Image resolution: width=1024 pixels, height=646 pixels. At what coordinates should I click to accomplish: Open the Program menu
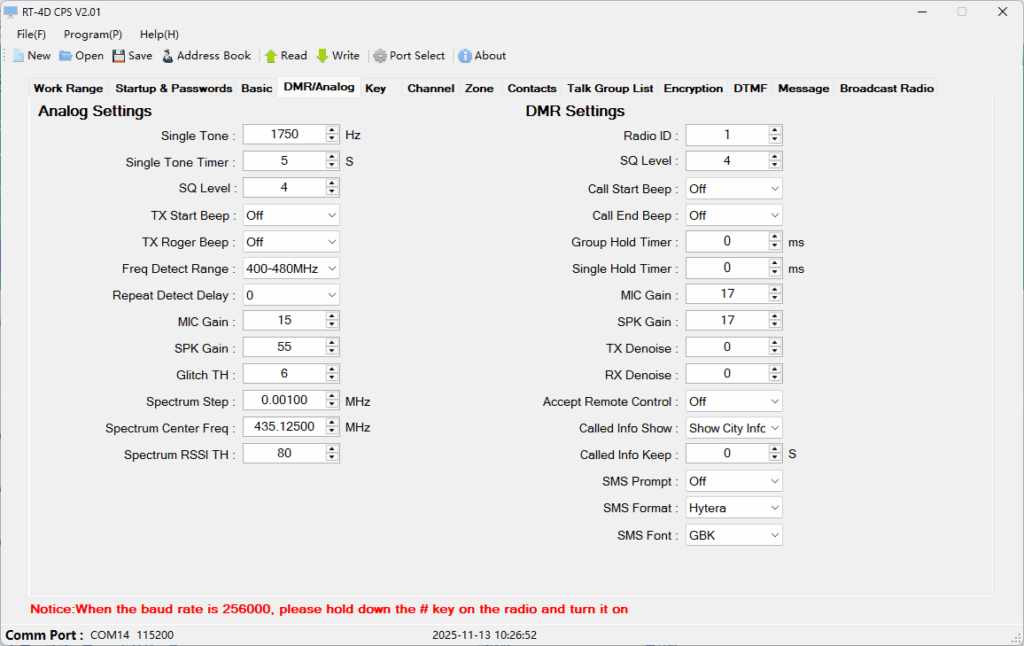(93, 34)
